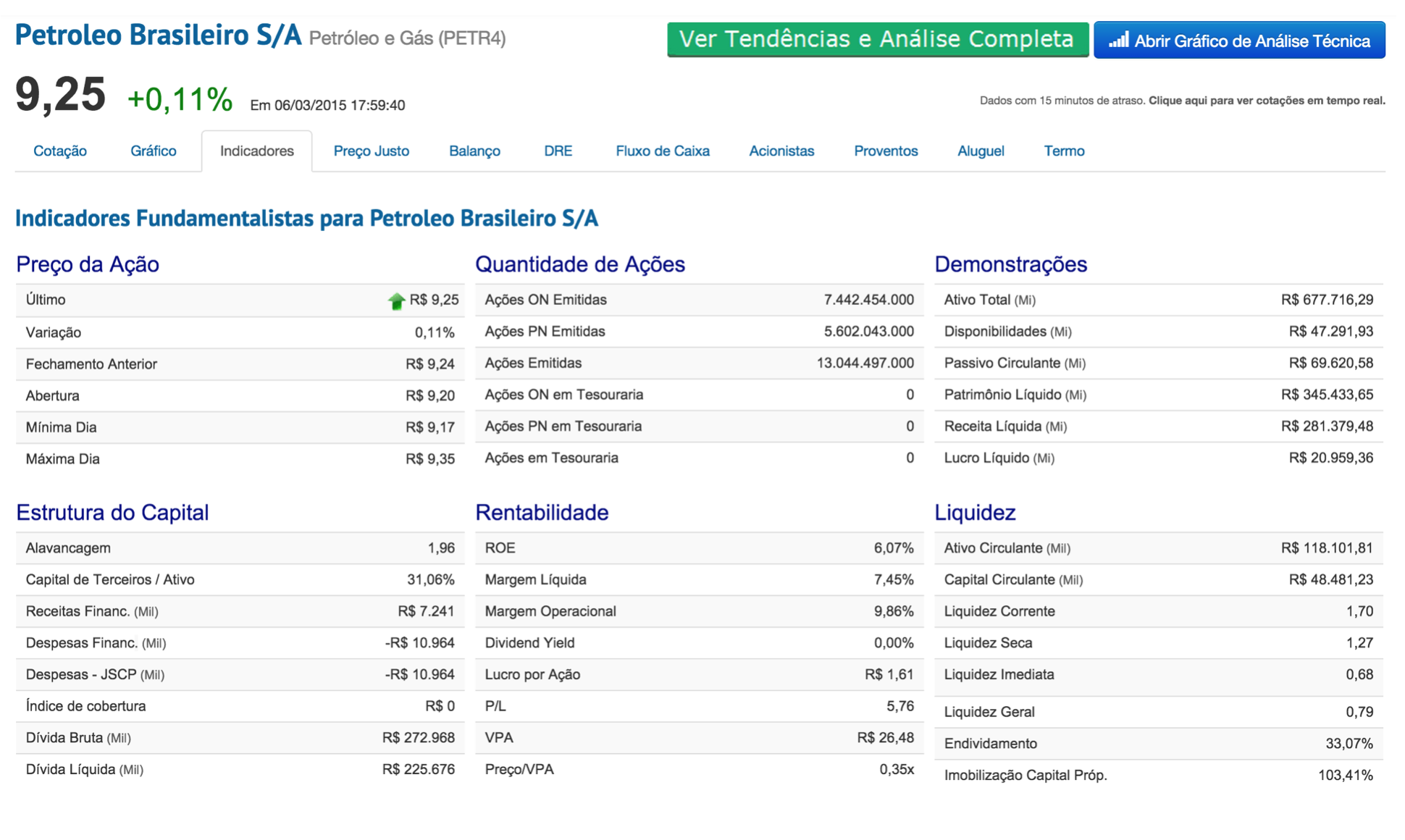The height and width of the screenshot is (840, 1405).
Task: Click the P/L value 5,76
Action: pos(900,706)
